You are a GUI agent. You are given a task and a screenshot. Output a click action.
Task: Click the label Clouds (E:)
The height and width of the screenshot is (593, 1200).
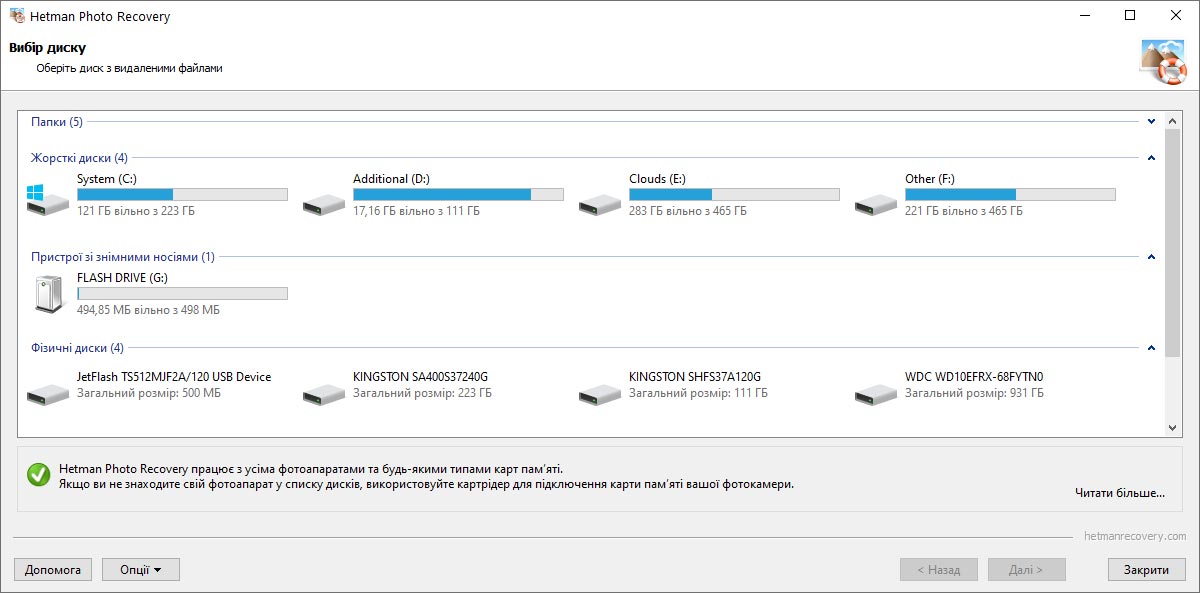point(657,179)
